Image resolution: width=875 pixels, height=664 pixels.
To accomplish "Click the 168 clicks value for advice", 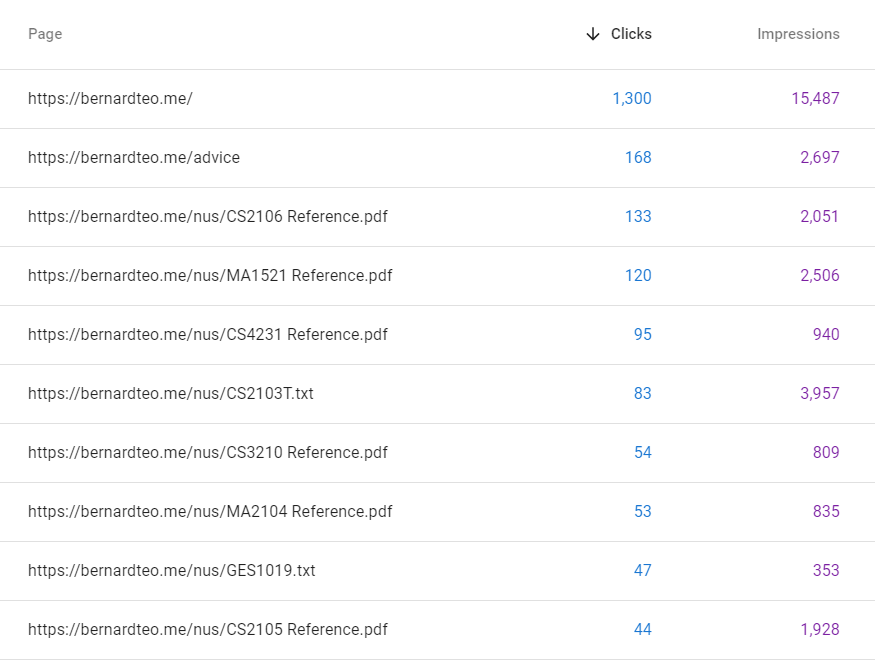I will point(638,158).
